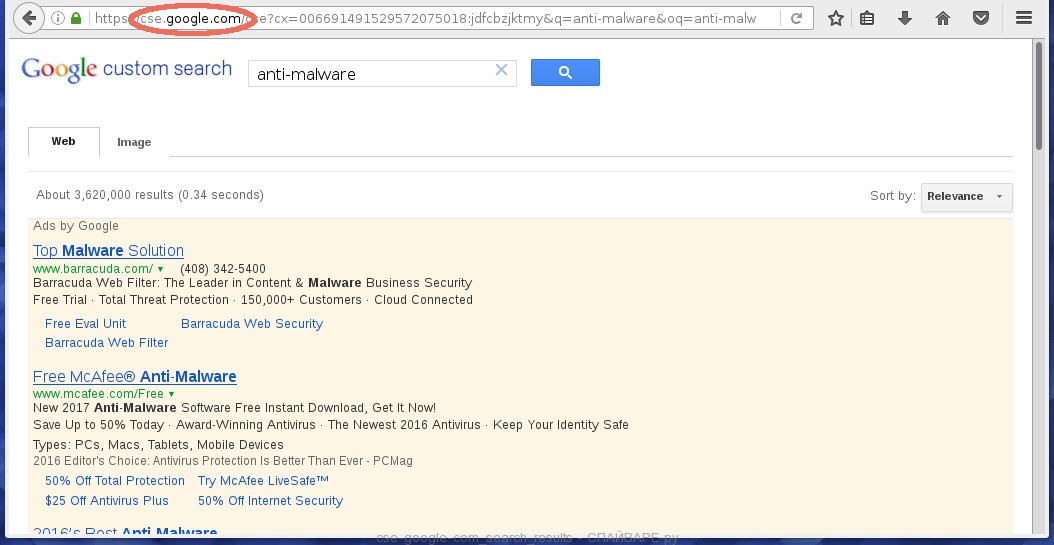
Task: Clear the search box with the X
Action: tap(501, 70)
